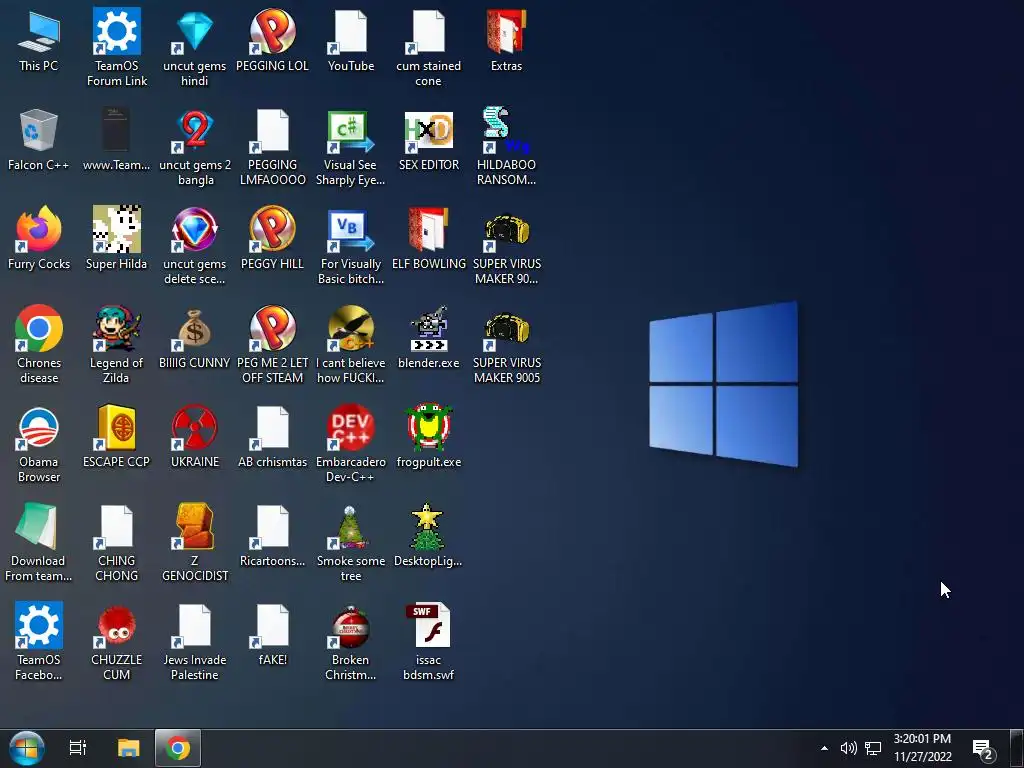Image resolution: width=1024 pixels, height=768 pixels.
Task: Open the This PC desktop icon
Action: click(39, 40)
